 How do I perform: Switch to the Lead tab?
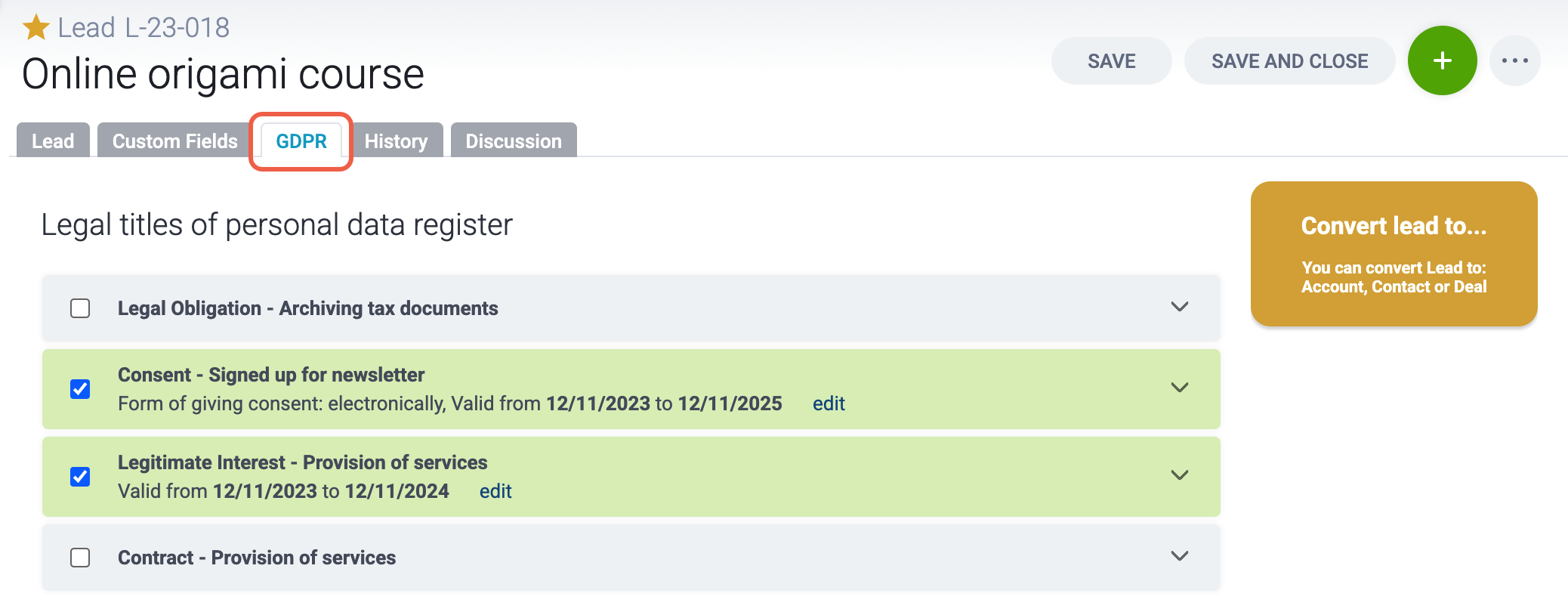pyautogui.click(x=53, y=141)
